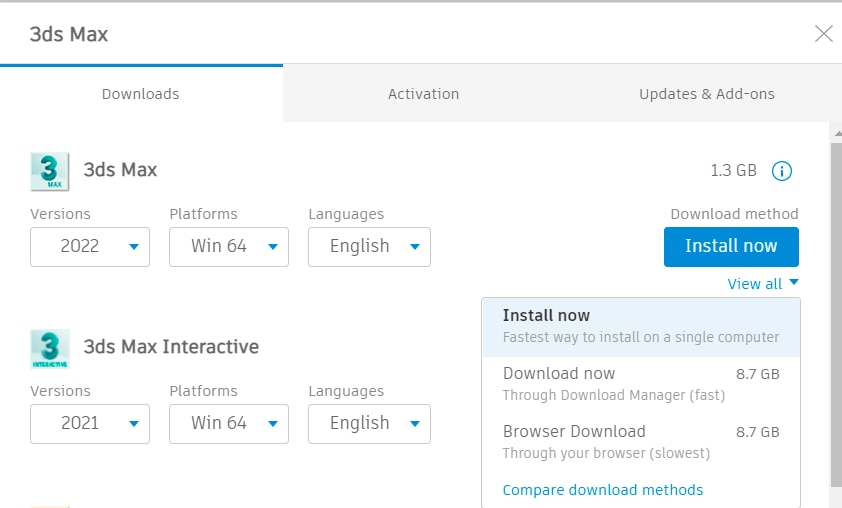Click the Download method label
The image size is (842, 508).
(734, 214)
